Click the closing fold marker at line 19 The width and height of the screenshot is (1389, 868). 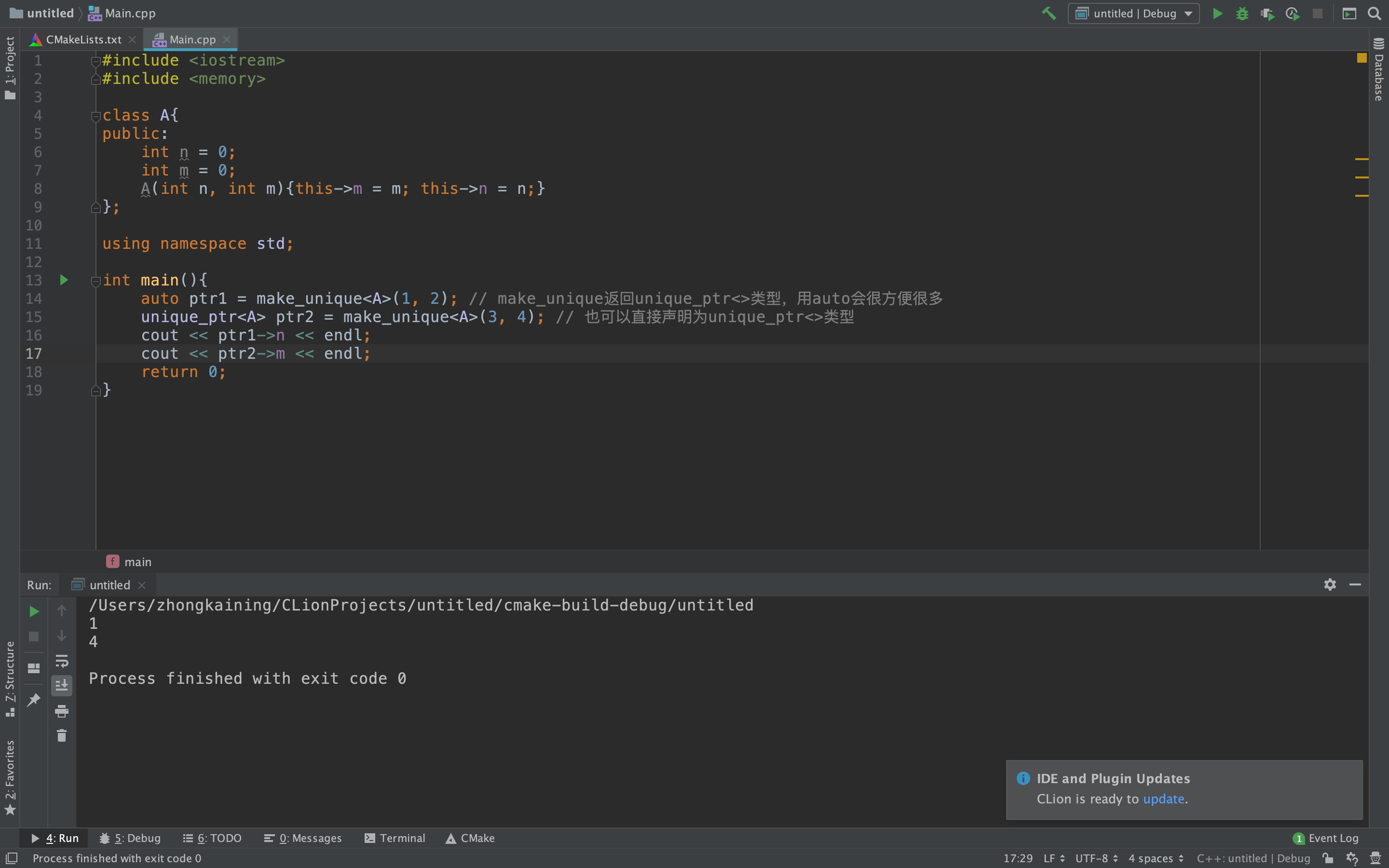(96, 391)
